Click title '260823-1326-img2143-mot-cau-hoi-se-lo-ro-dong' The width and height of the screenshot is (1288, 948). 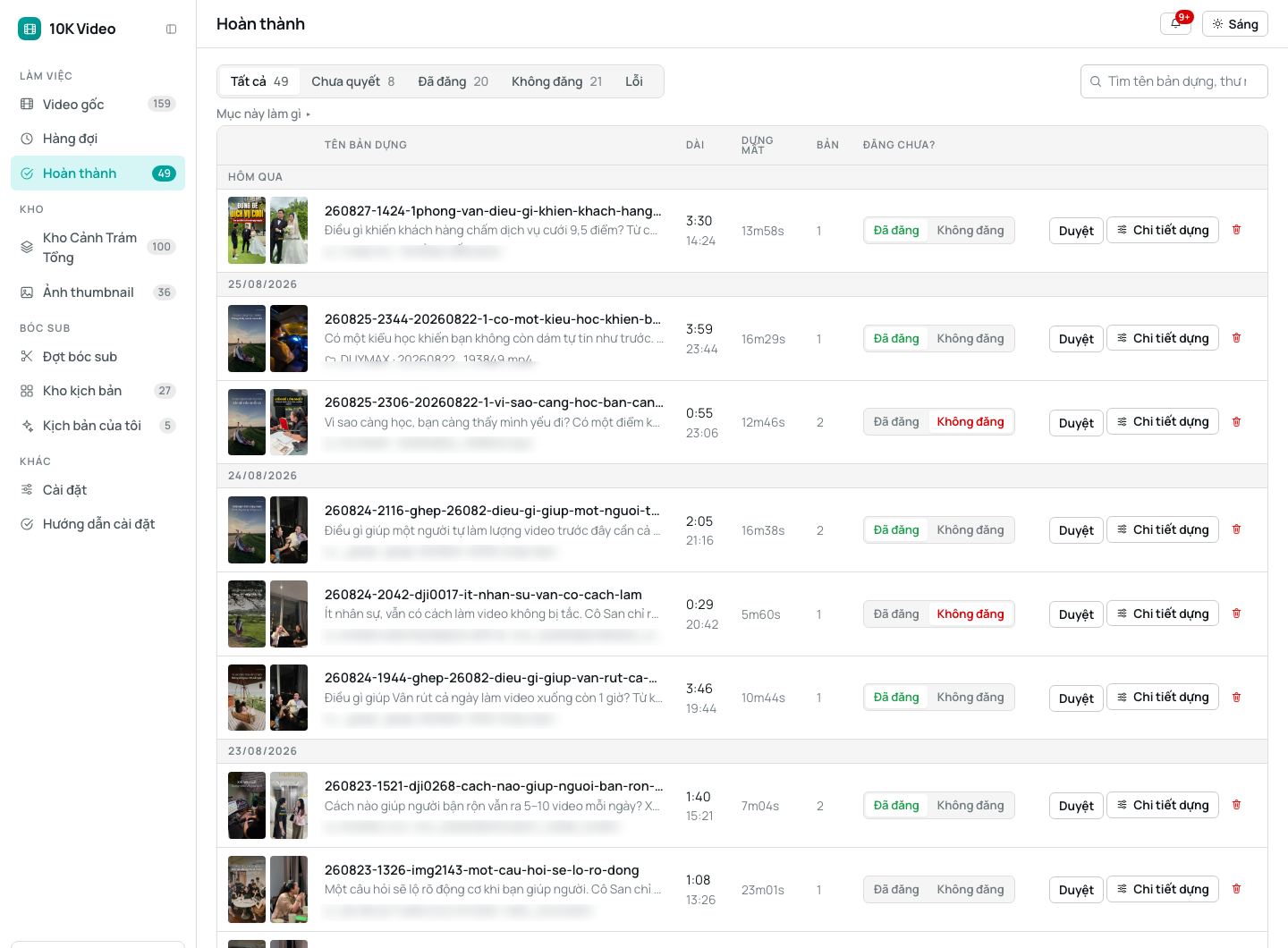click(482, 870)
